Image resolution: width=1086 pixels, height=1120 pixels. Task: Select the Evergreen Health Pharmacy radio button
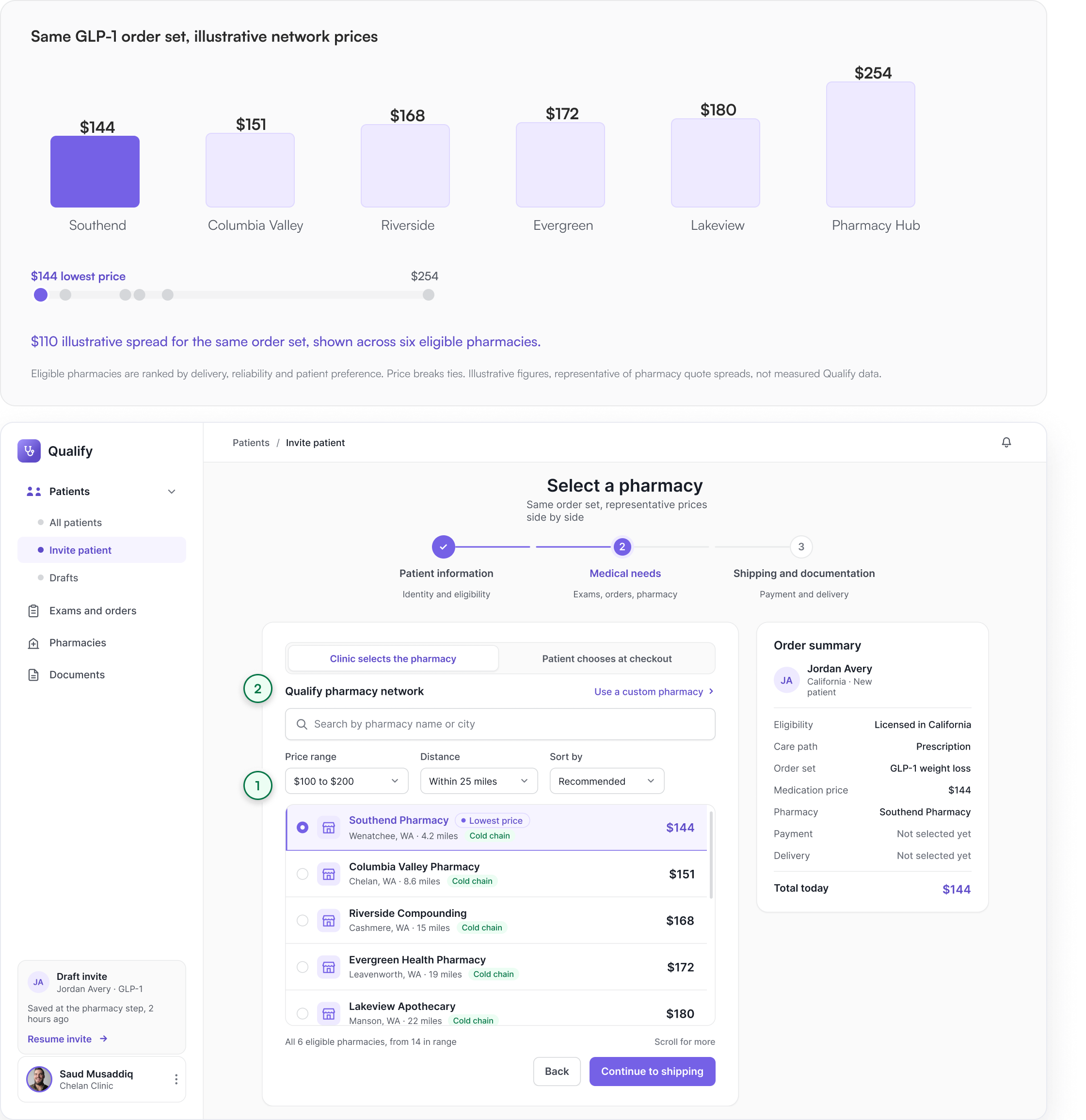(x=302, y=967)
